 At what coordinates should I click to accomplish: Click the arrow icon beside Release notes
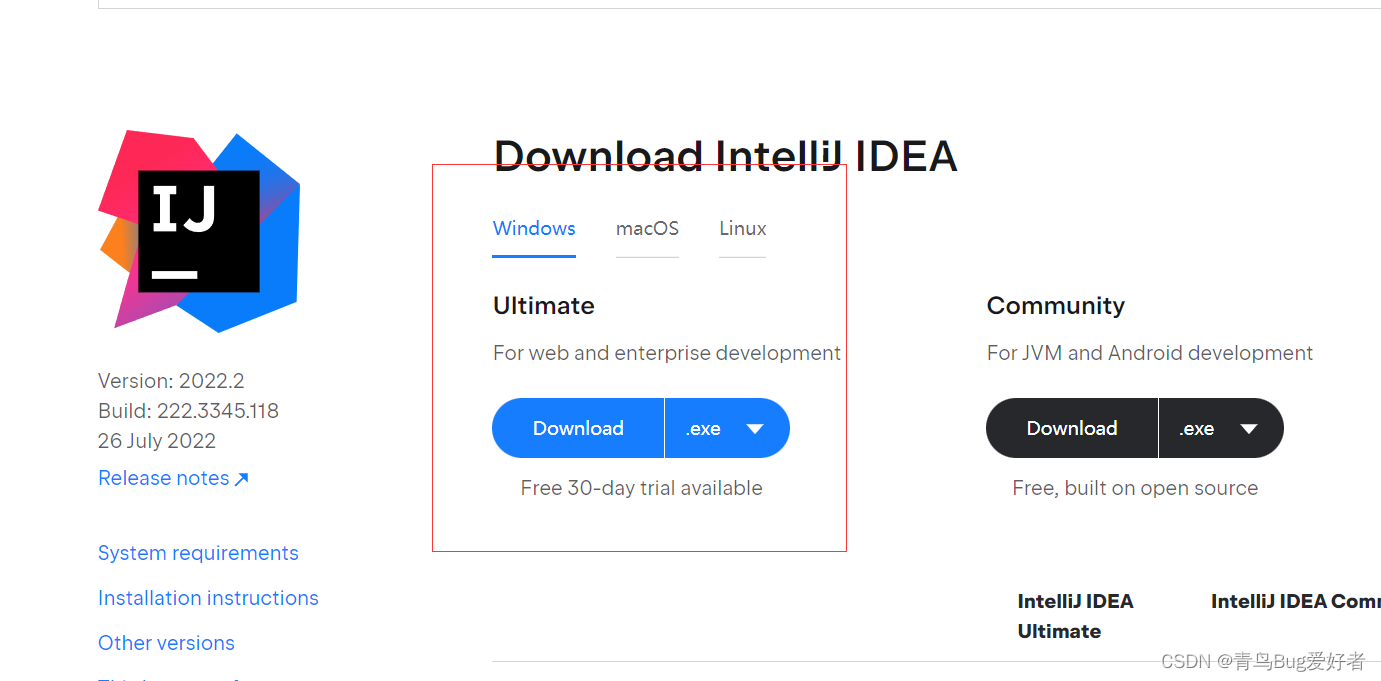click(x=241, y=479)
